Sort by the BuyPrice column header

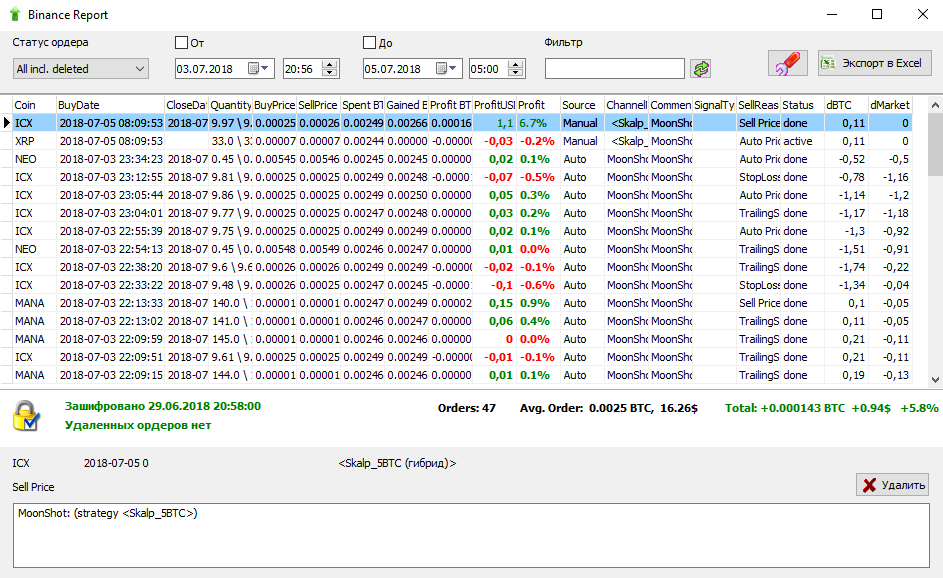[274, 105]
